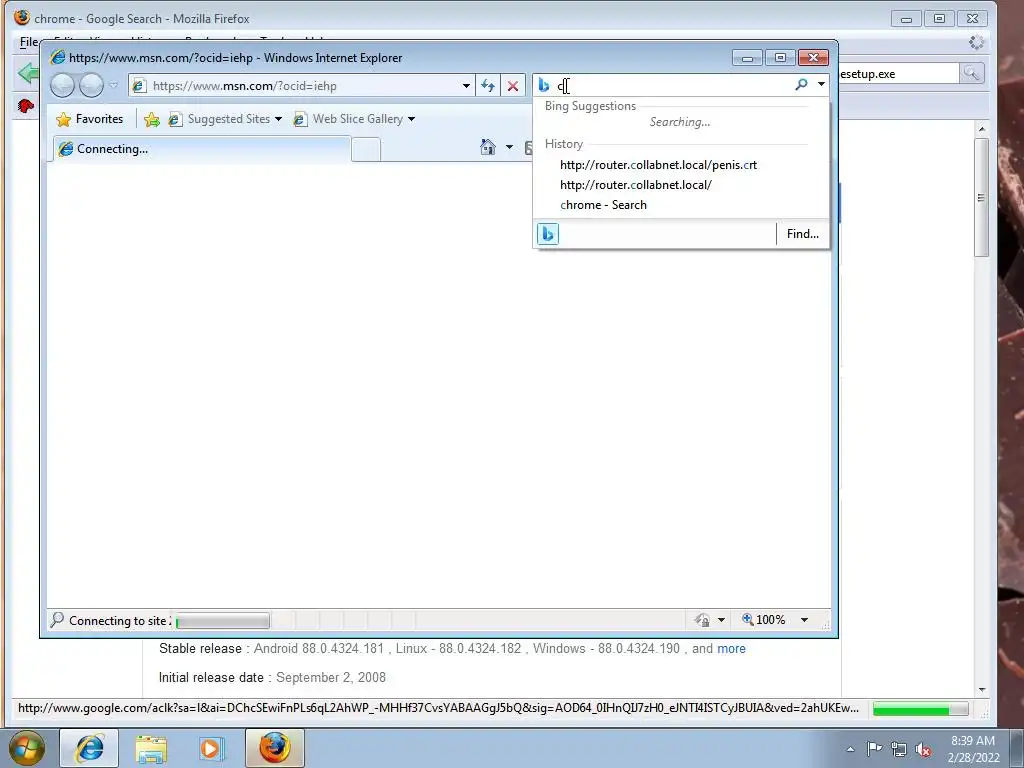Click the Action Center flag tray icon

[x=874, y=749]
